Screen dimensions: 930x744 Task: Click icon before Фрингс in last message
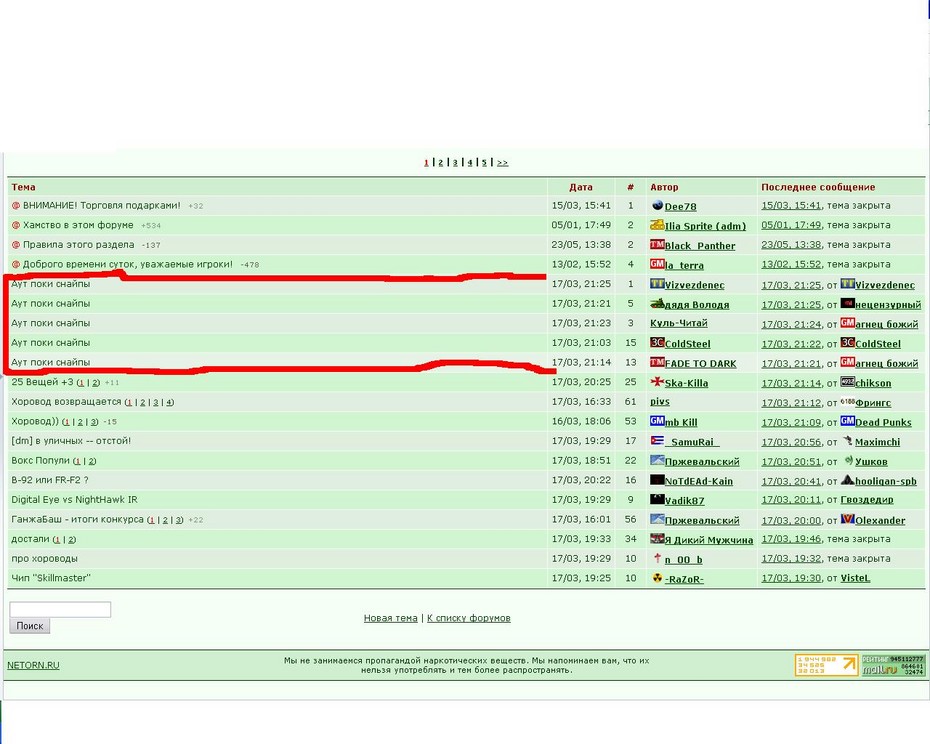(x=847, y=402)
